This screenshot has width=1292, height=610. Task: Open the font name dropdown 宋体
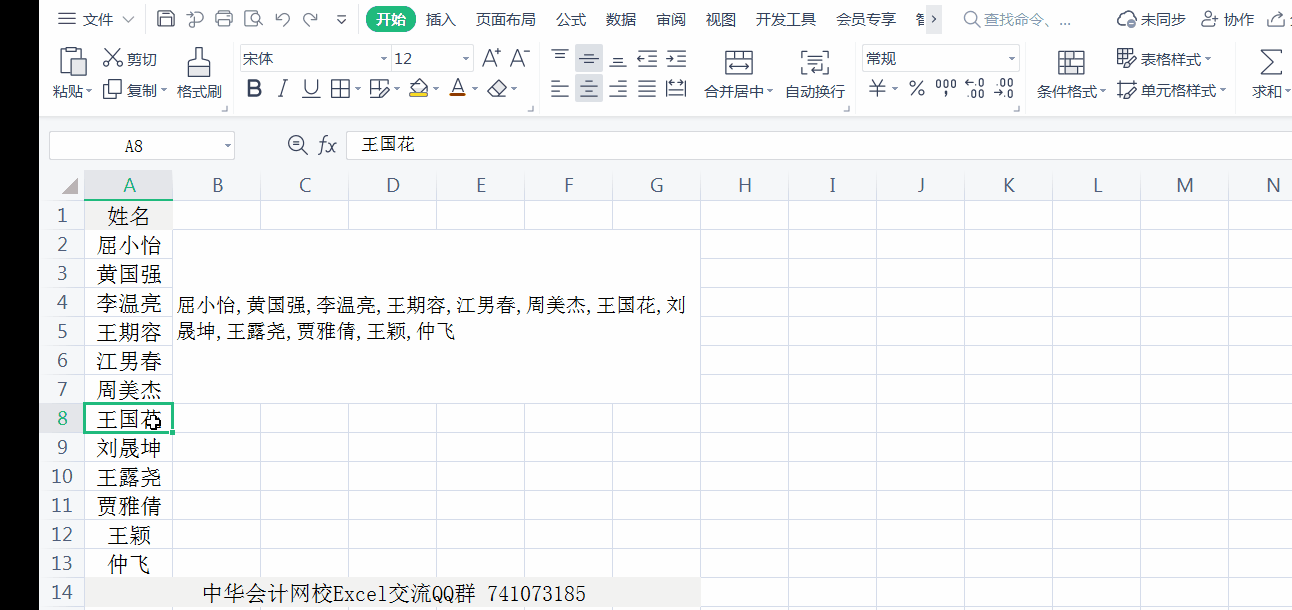click(x=384, y=59)
